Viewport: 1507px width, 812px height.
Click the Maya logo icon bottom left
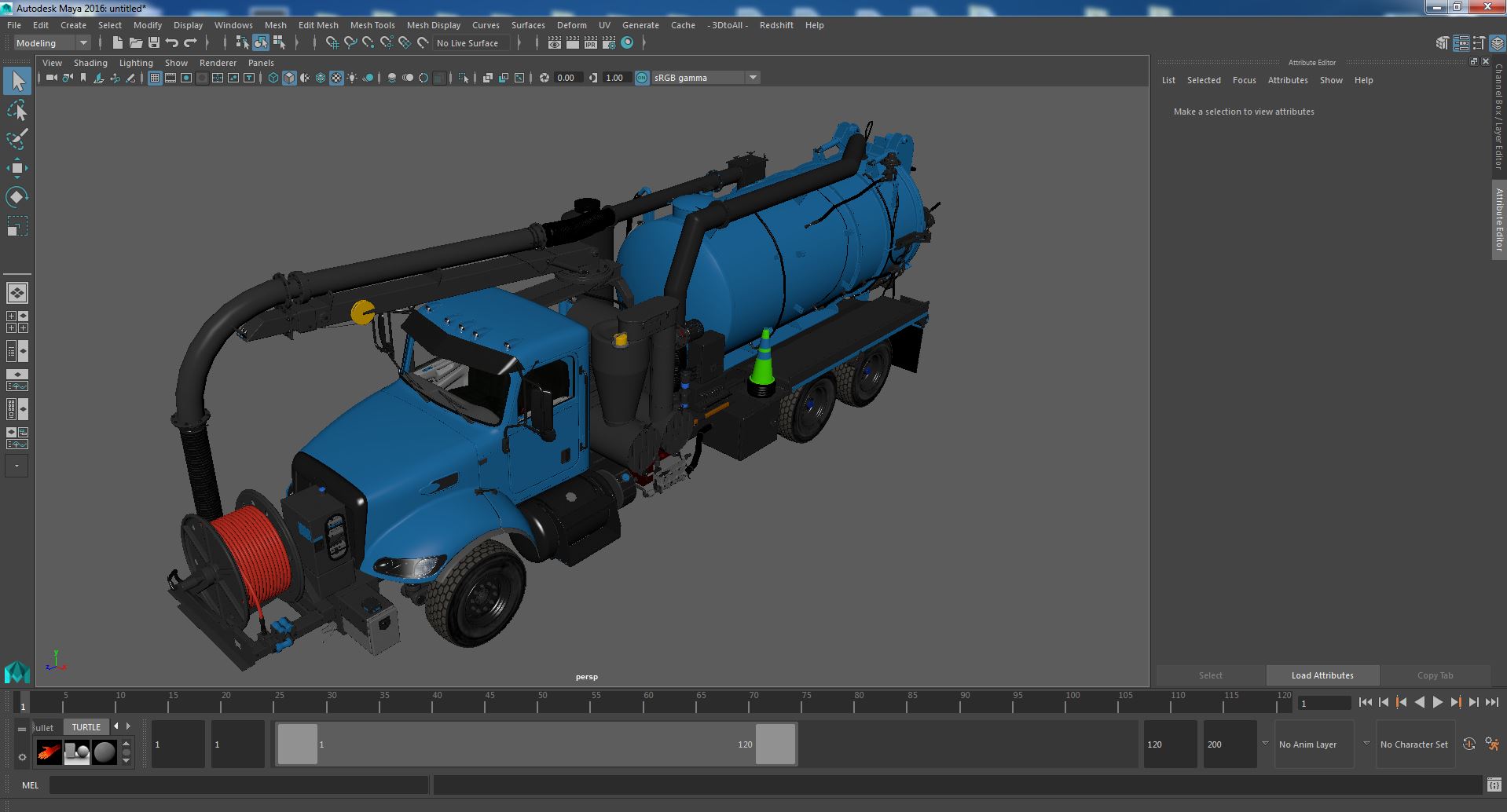[x=17, y=673]
